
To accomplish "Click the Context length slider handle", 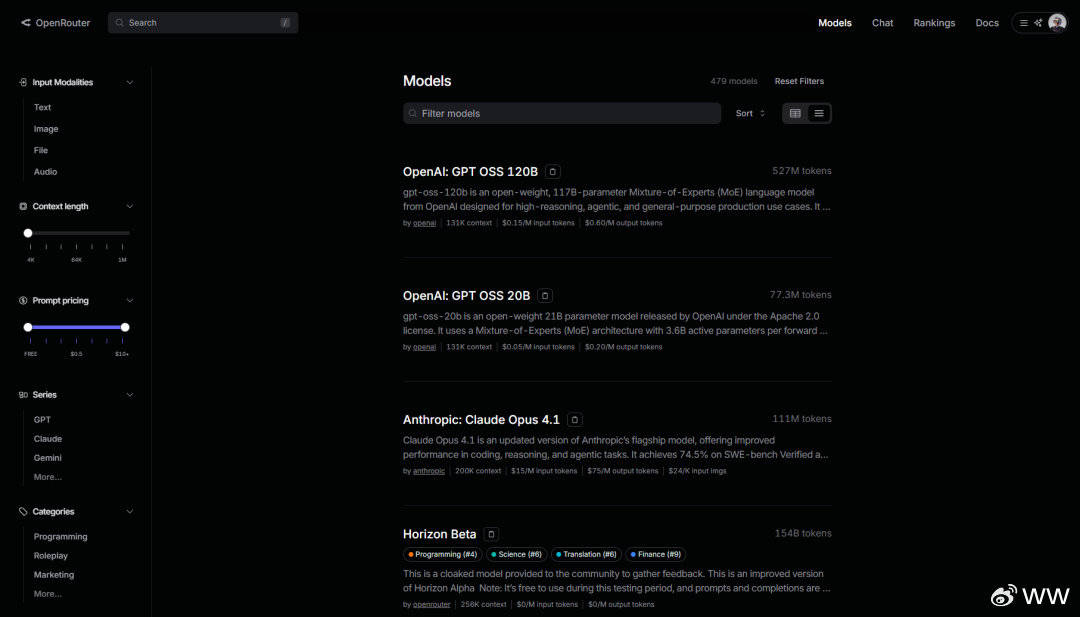I will 28,233.
